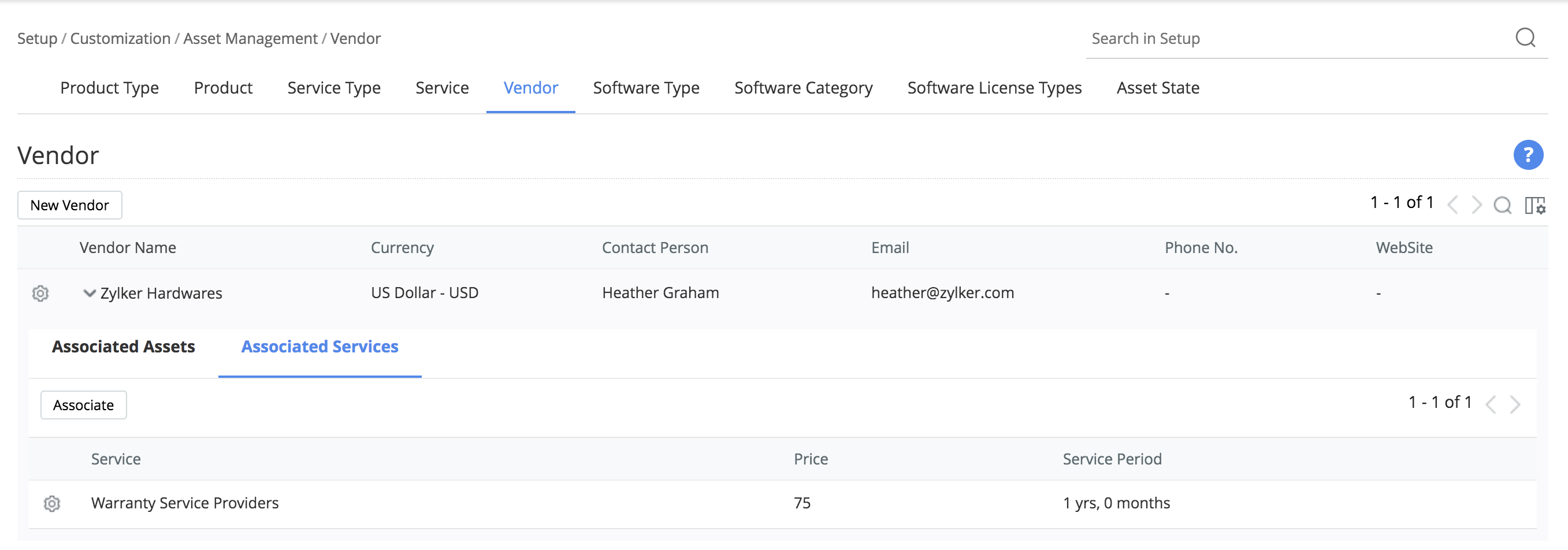Click Asset Management in the breadcrumb
Screen dimensions: 1568x550
click(x=250, y=39)
